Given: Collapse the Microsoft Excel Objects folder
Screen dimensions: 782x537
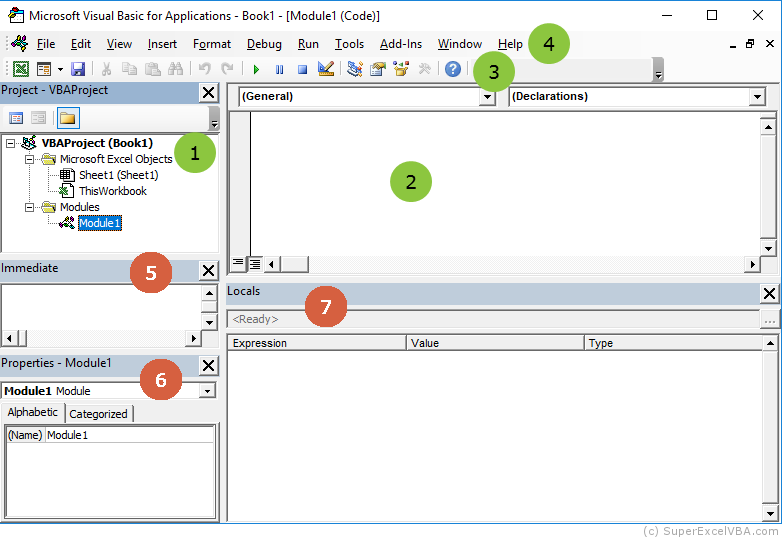Looking at the screenshot, I should 29,160.
